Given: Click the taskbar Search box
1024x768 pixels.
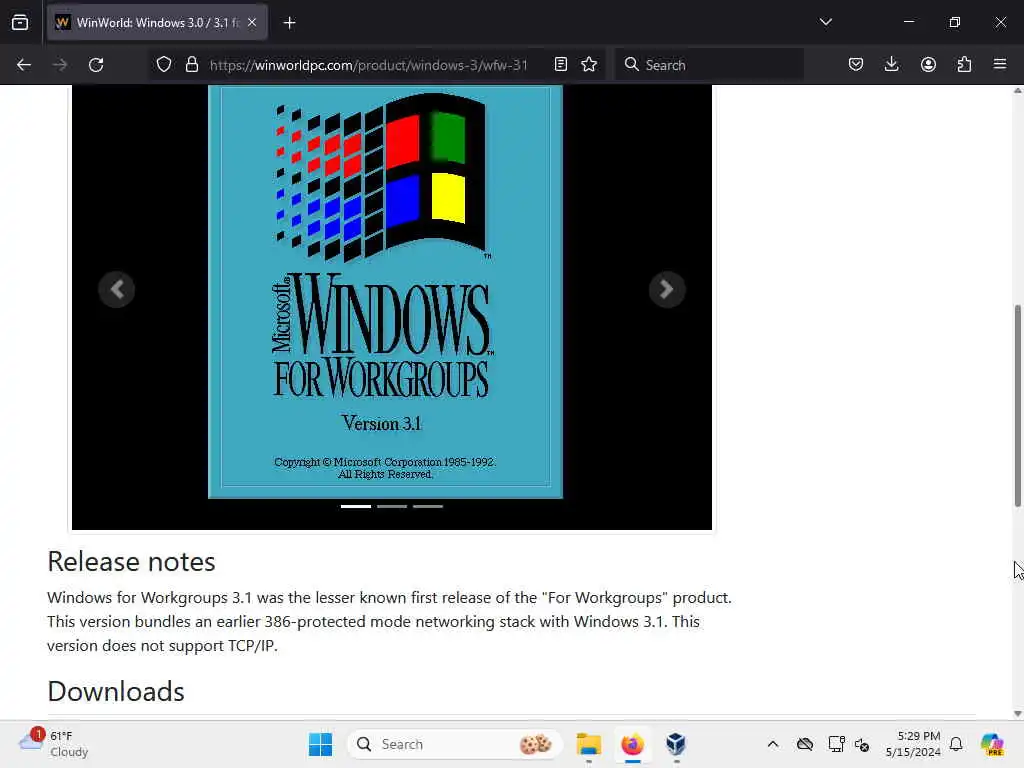Looking at the screenshot, I should [455, 744].
